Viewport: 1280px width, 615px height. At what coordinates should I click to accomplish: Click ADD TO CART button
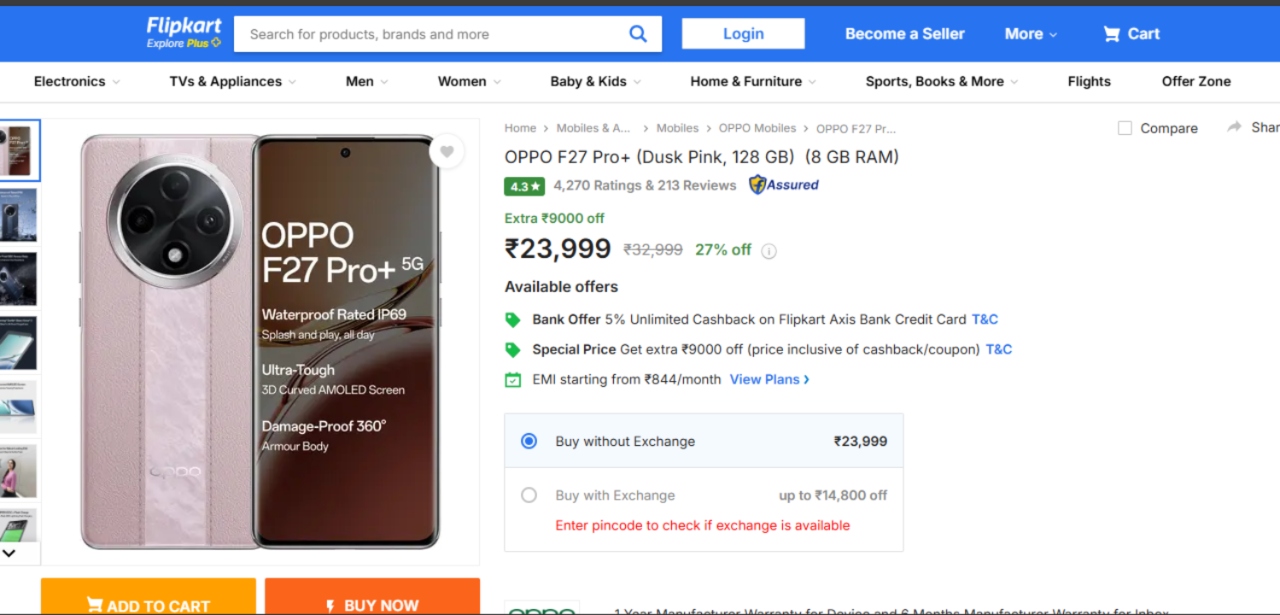pyautogui.click(x=148, y=597)
